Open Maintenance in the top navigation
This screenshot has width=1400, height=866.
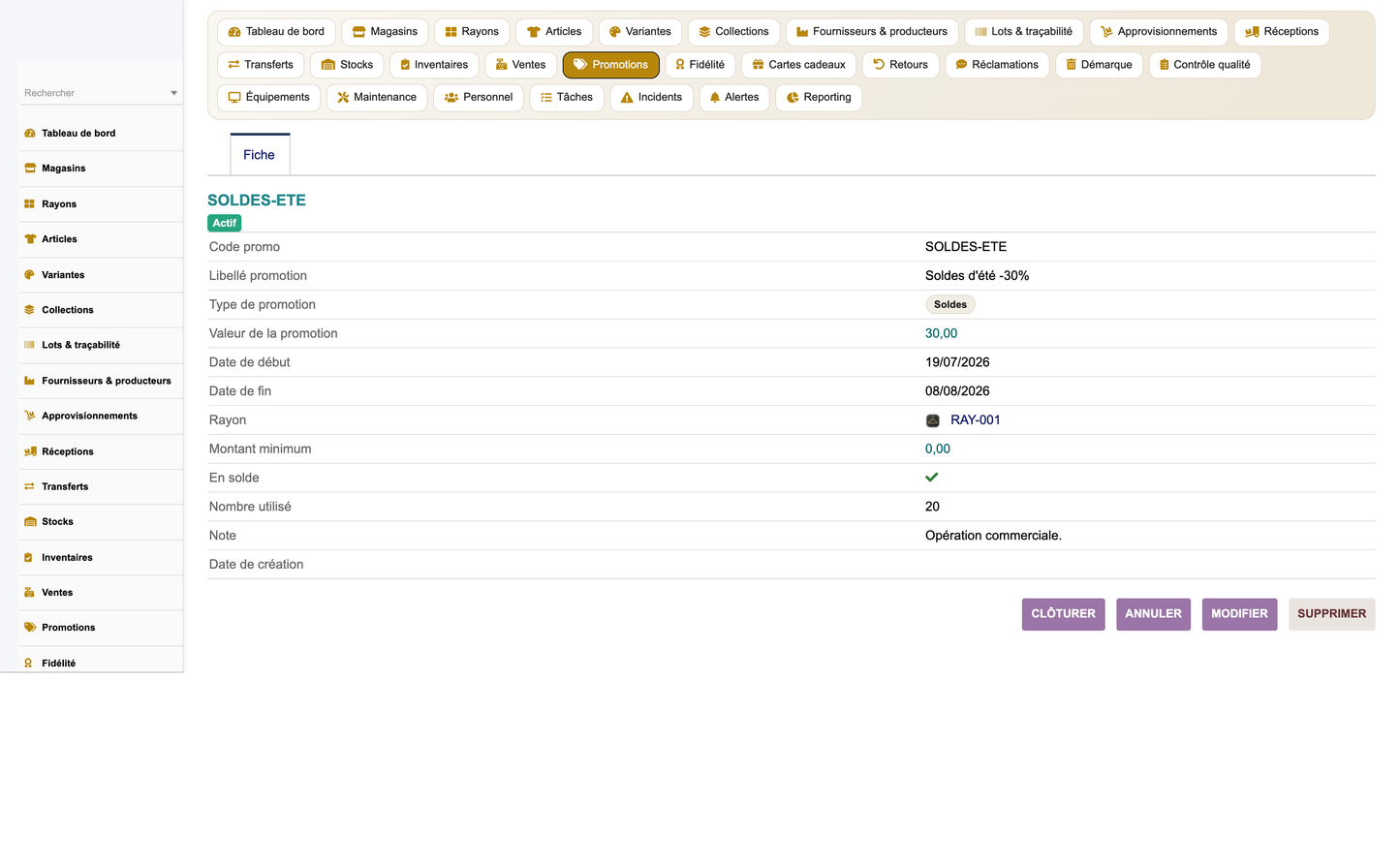[x=377, y=98]
